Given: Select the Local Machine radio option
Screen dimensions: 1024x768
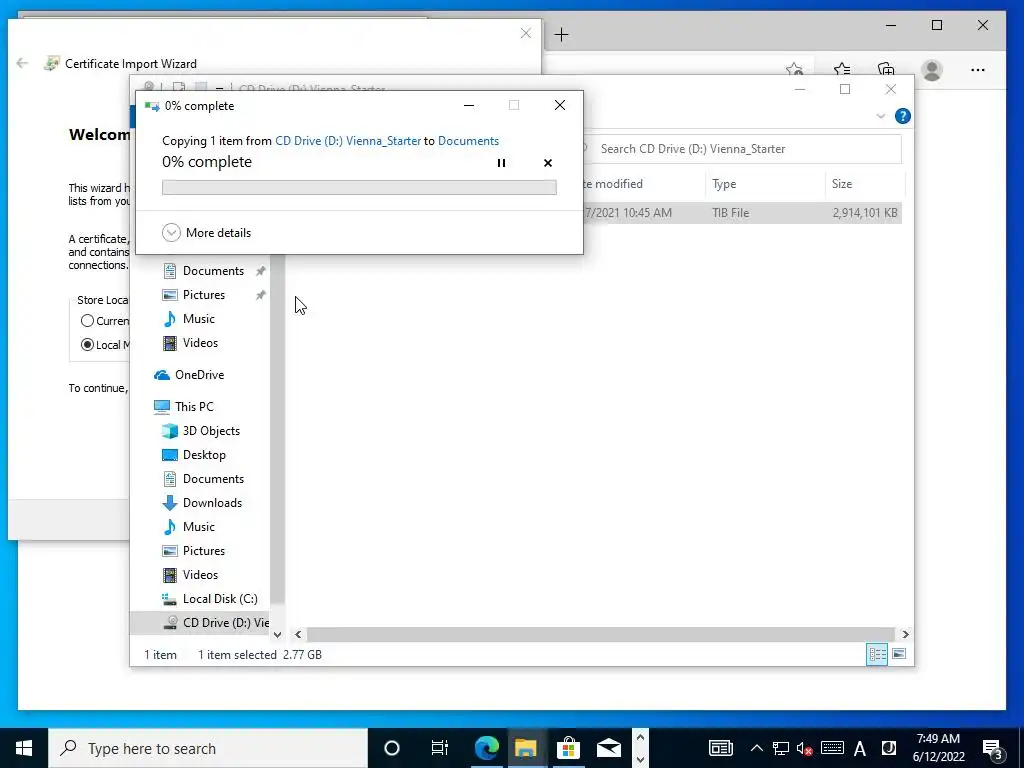Looking at the screenshot, I should click(88, 345).
